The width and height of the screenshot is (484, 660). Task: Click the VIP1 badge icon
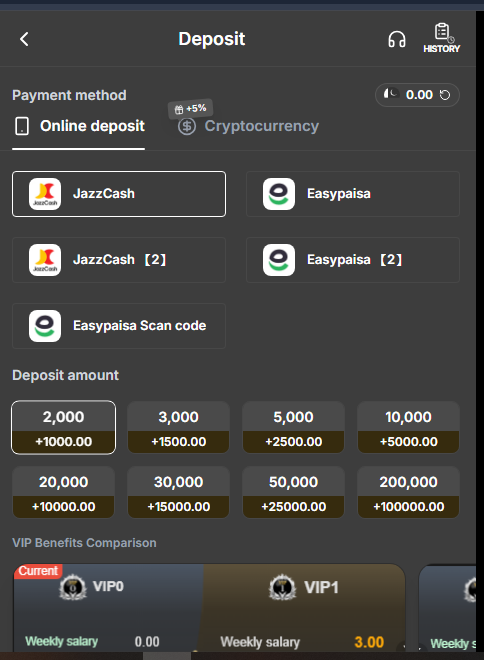pos(282,587)
